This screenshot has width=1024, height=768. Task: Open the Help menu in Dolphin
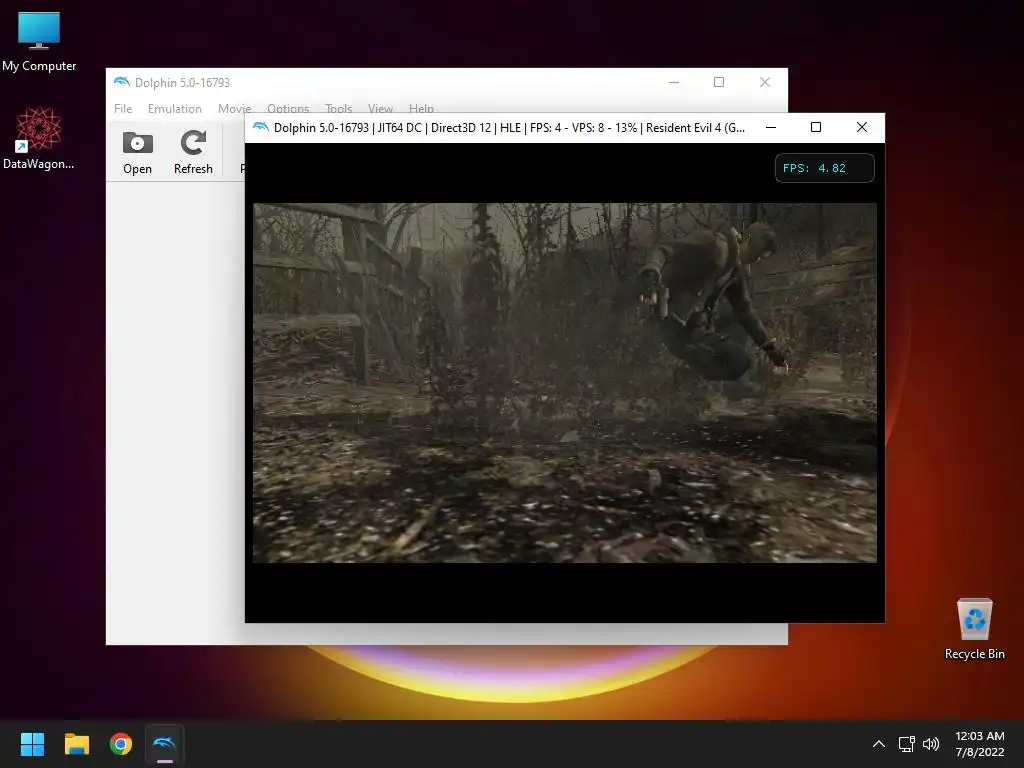coord(421,108)
